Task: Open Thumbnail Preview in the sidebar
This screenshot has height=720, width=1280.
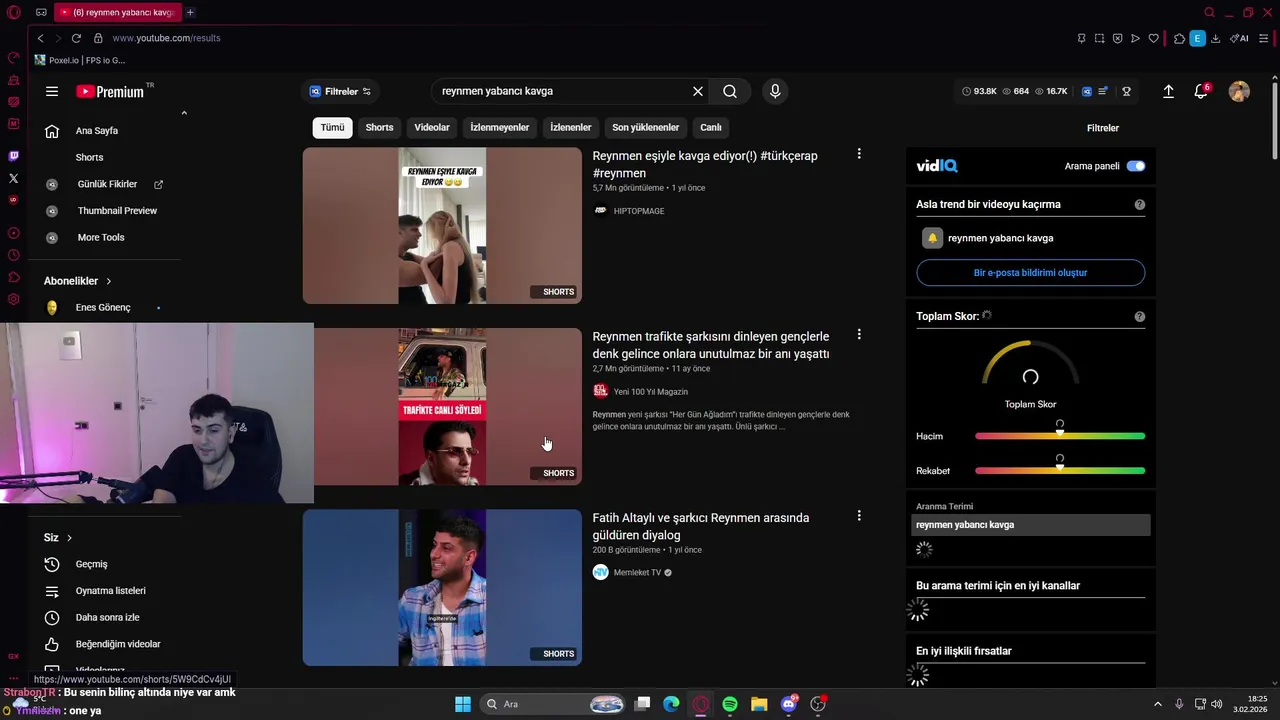Action: click(117, 211)
